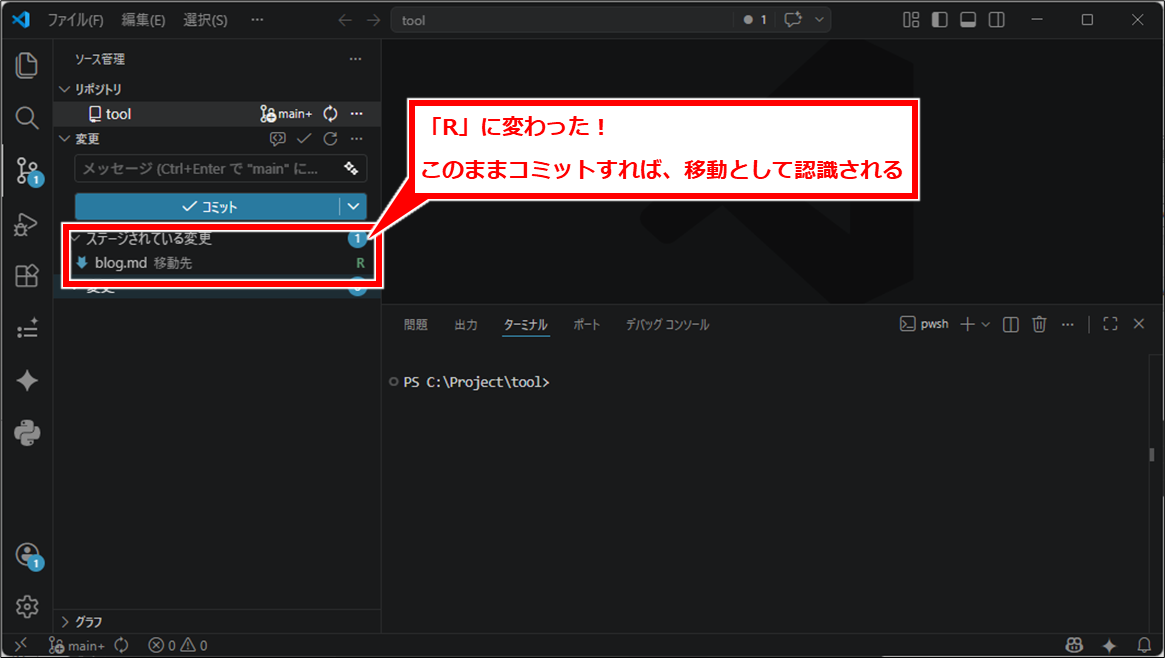Click main+ branch in status bar
Screen dimensions: 1165x658
pos(77,646)
